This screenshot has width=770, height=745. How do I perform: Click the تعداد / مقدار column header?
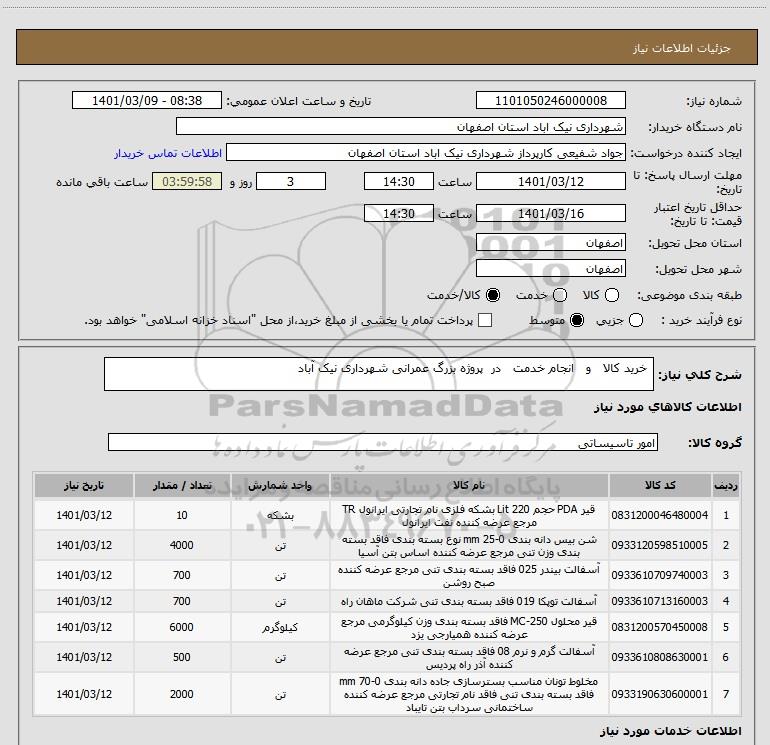pos(182,485)
